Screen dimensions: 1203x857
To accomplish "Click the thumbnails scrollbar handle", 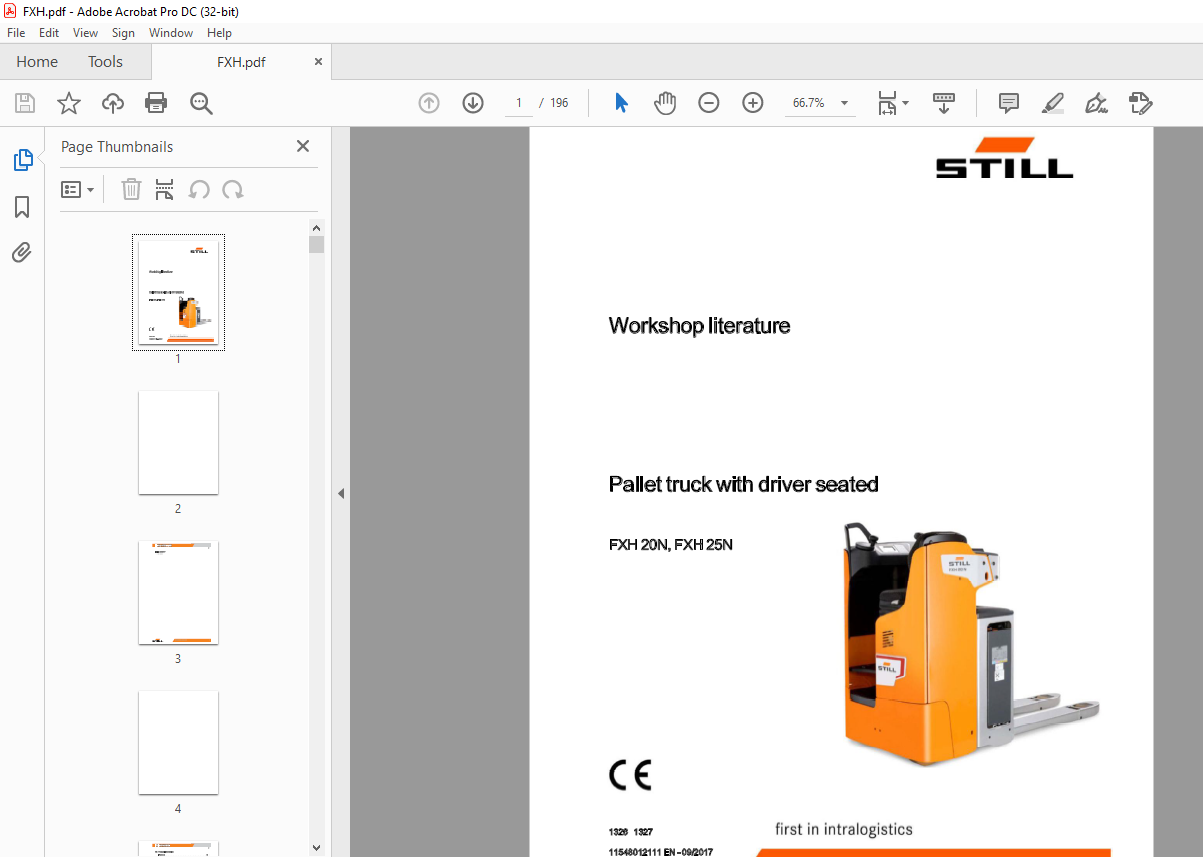I will tap(316, 245).
